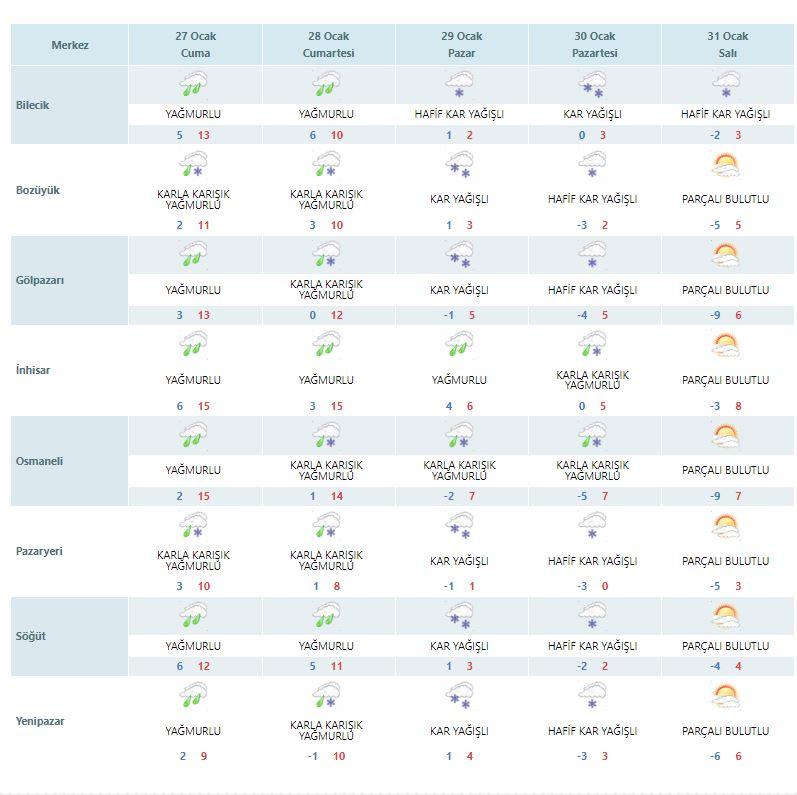Image resolution: width=797 pixels, height=795 pixels.
Task: Open the Gölpazarı district row label
Action: click(40, 280)
